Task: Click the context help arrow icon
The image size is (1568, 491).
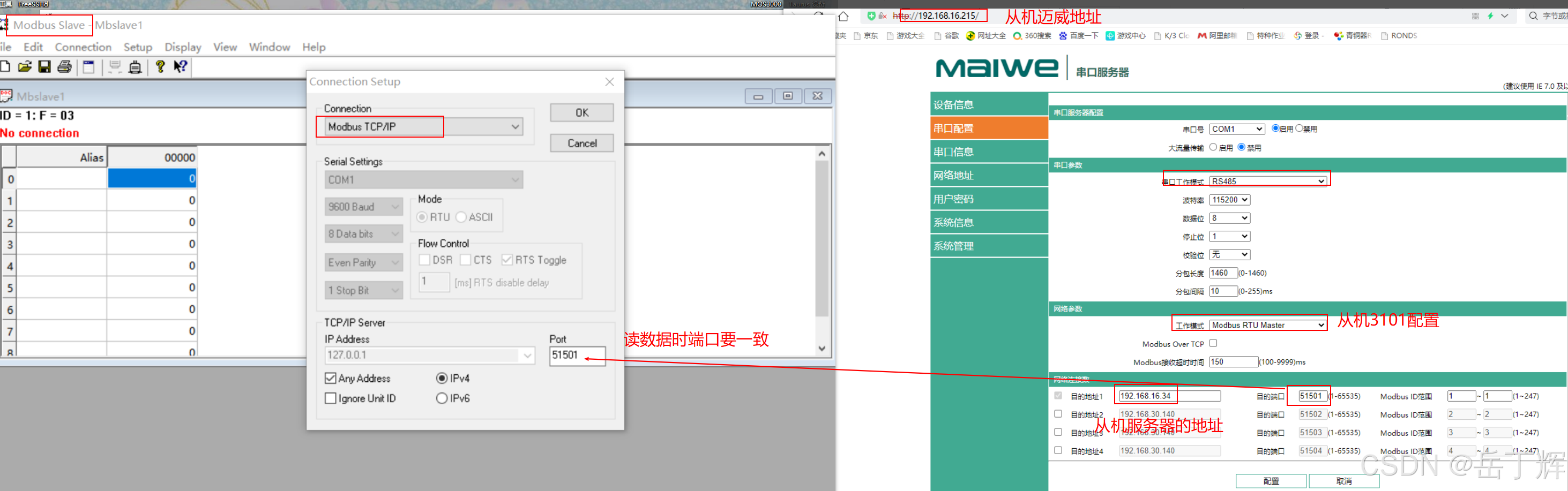Action: 180,66
